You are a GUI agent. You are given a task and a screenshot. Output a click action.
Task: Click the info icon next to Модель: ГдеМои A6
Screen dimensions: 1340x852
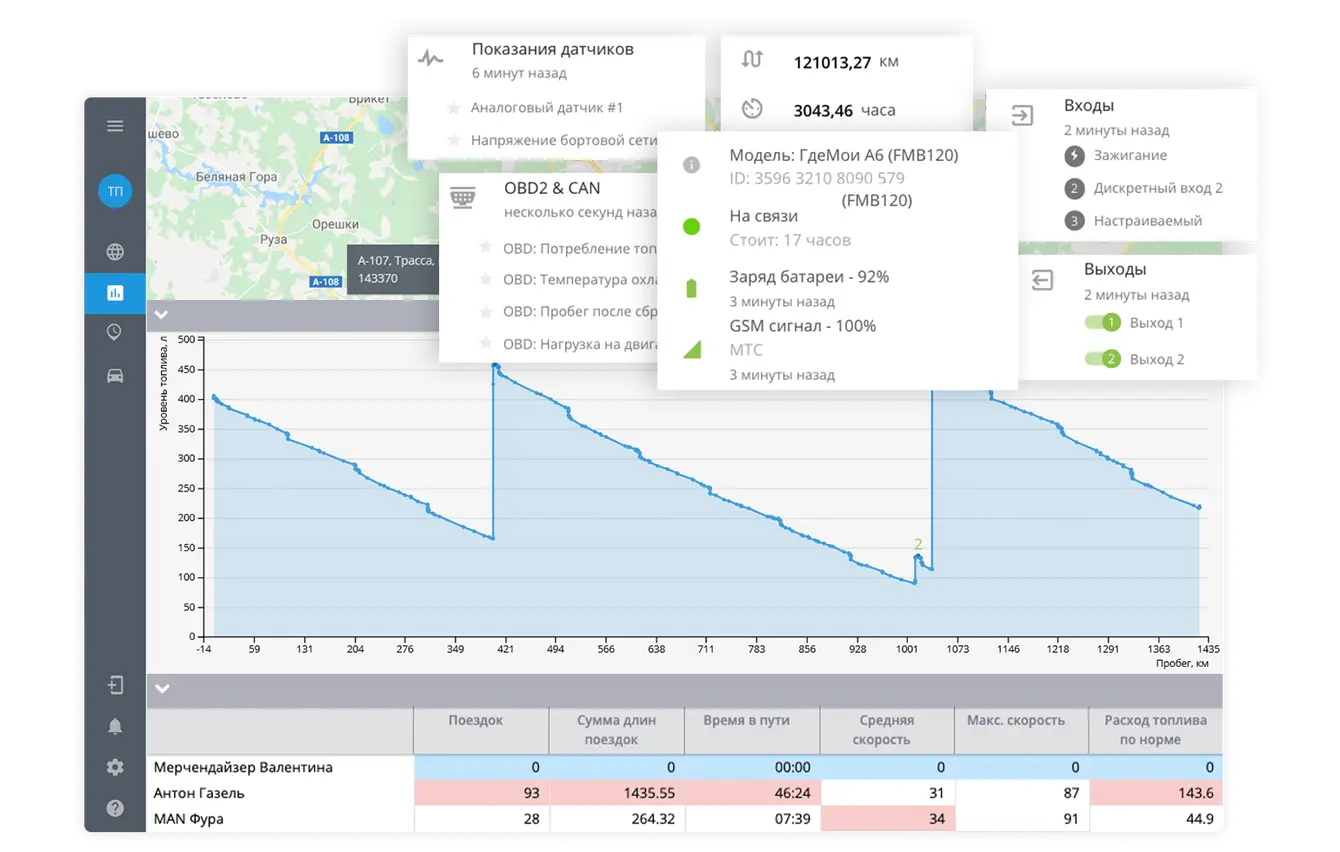pyautogui.click(x=690, y=166)
